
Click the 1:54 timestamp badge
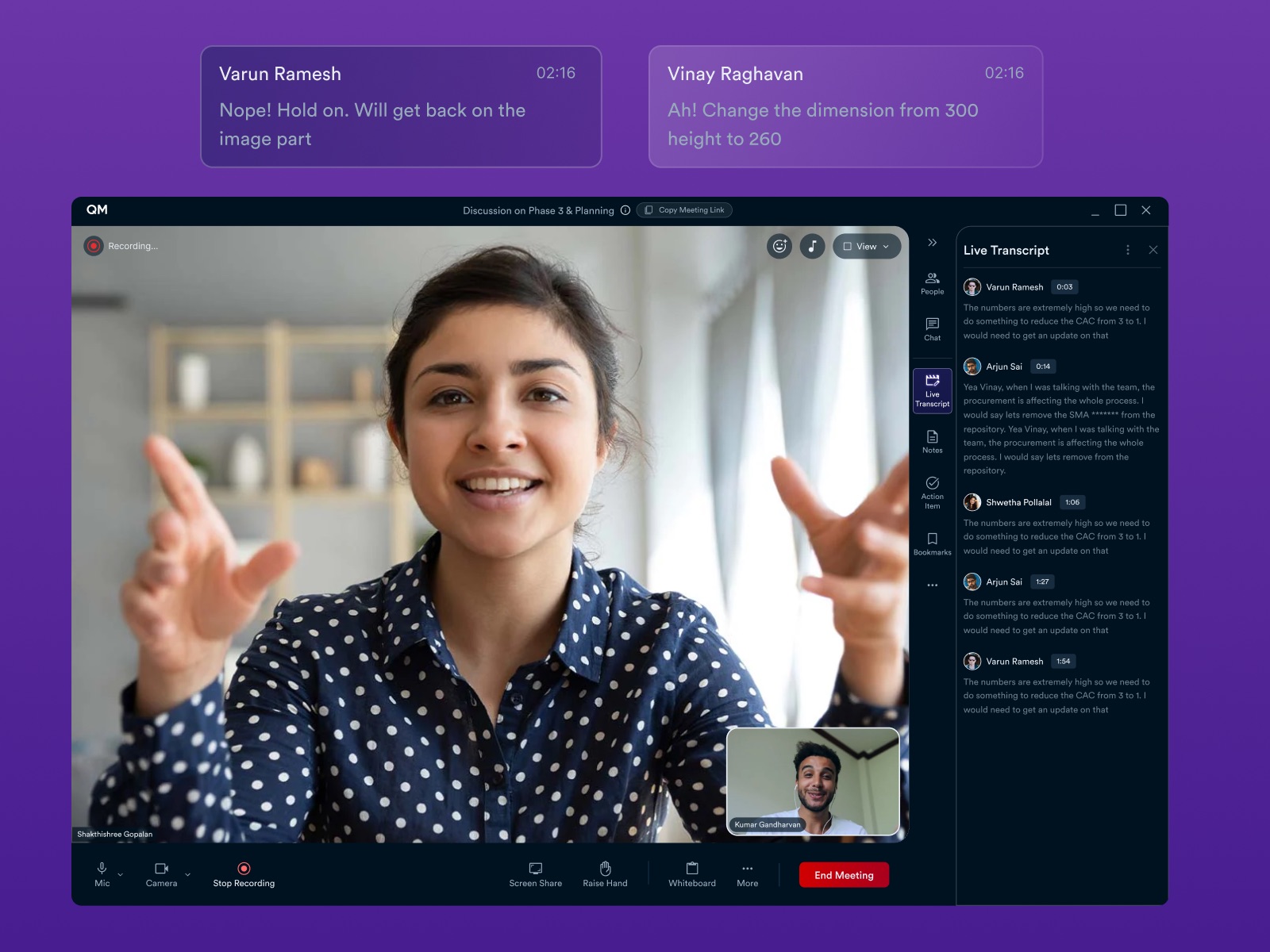click(1064, 661)
